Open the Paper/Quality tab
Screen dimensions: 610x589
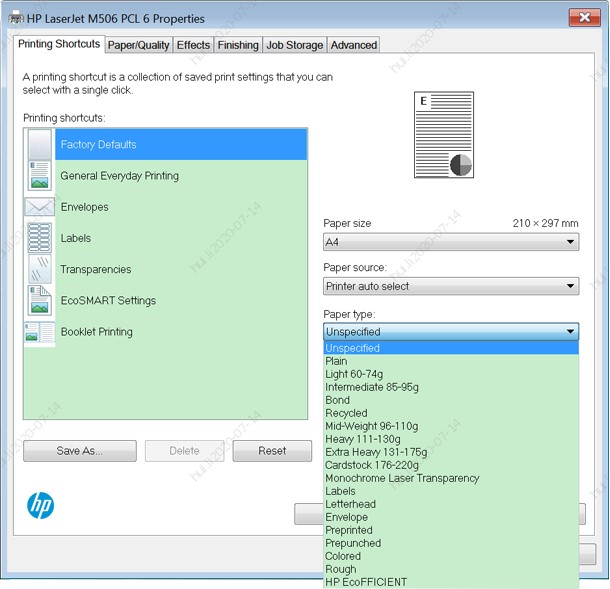coord(138,45)
